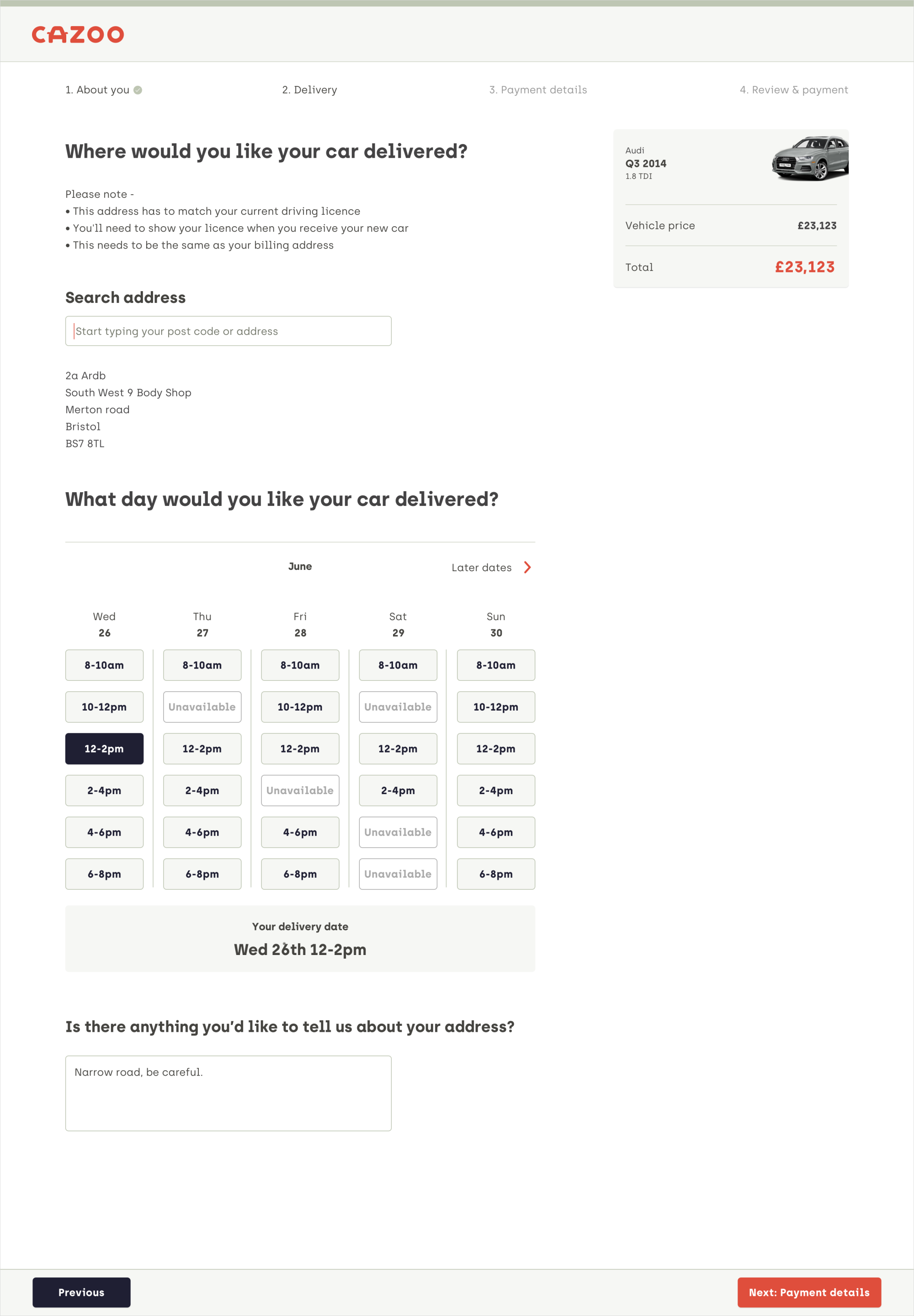Viewport: 914px width, 1316px height.
Task: Click the About you completed checkmark icon
Action: pyautogui.click(x=138, y=90)
